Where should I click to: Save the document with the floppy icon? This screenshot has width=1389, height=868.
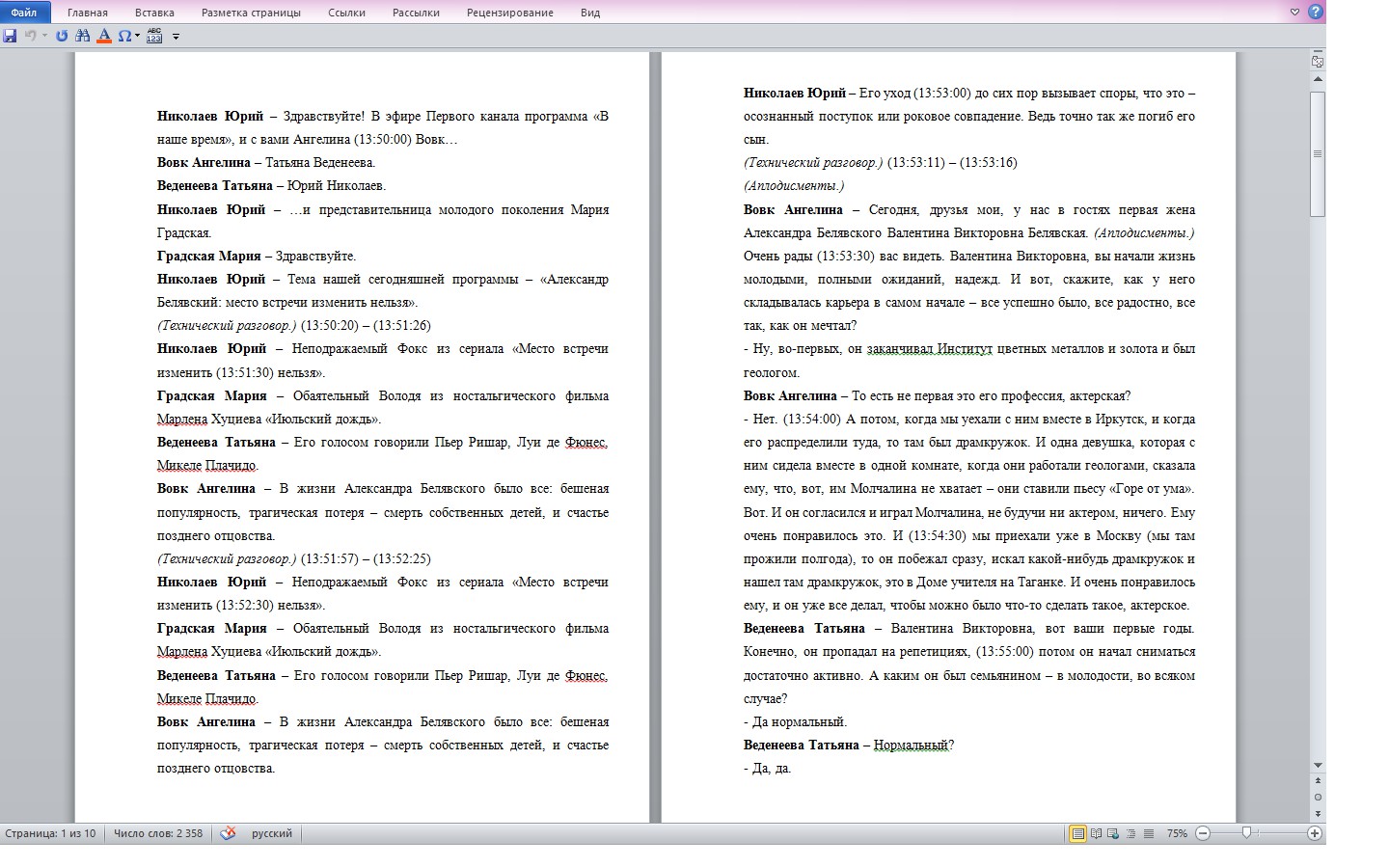[x=10, y=36]
